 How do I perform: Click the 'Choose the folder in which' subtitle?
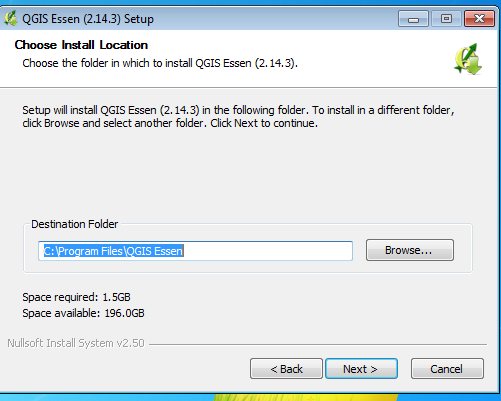click(x=160, y=63)
